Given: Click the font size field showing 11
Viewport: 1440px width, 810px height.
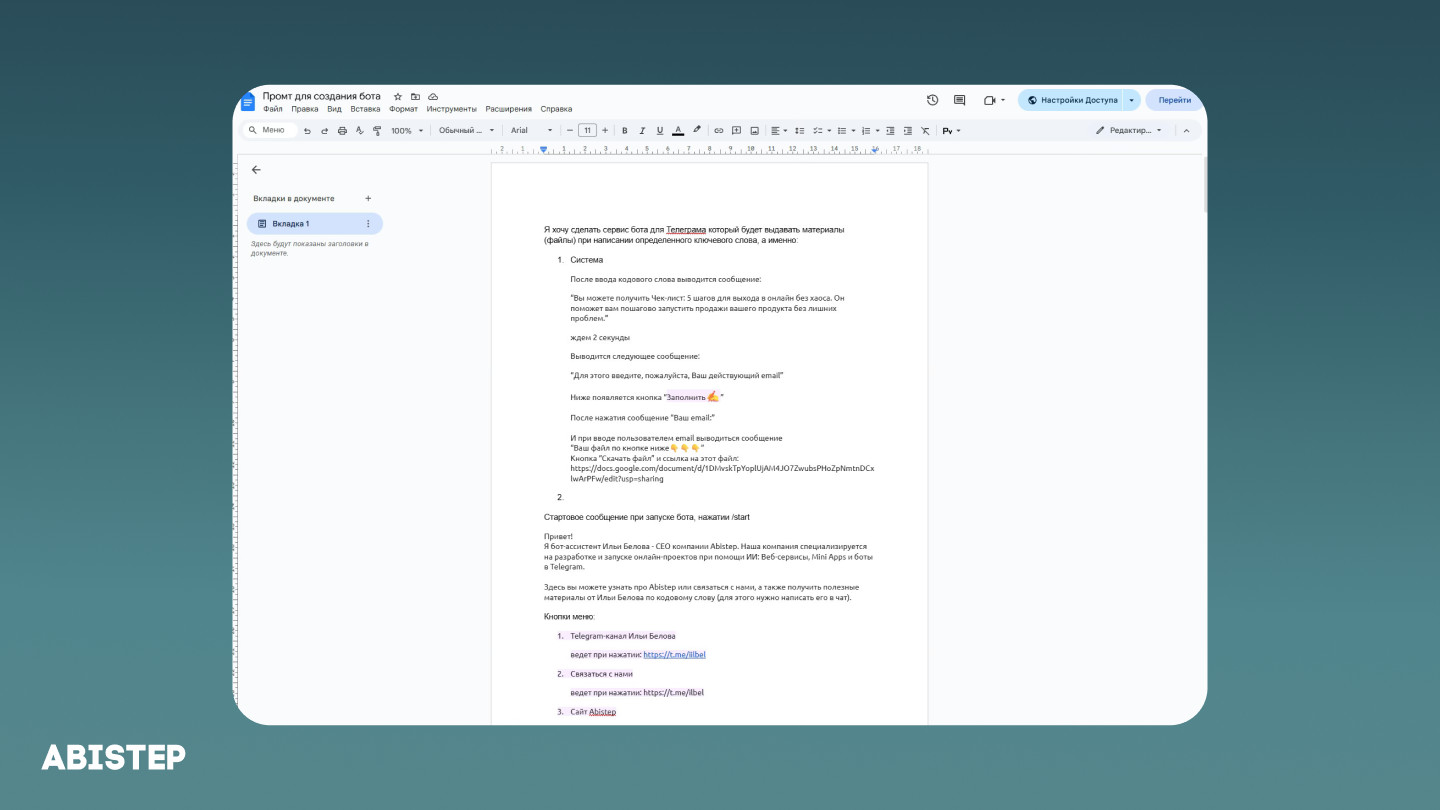Looking at the screenshot, I should point(587,131).
